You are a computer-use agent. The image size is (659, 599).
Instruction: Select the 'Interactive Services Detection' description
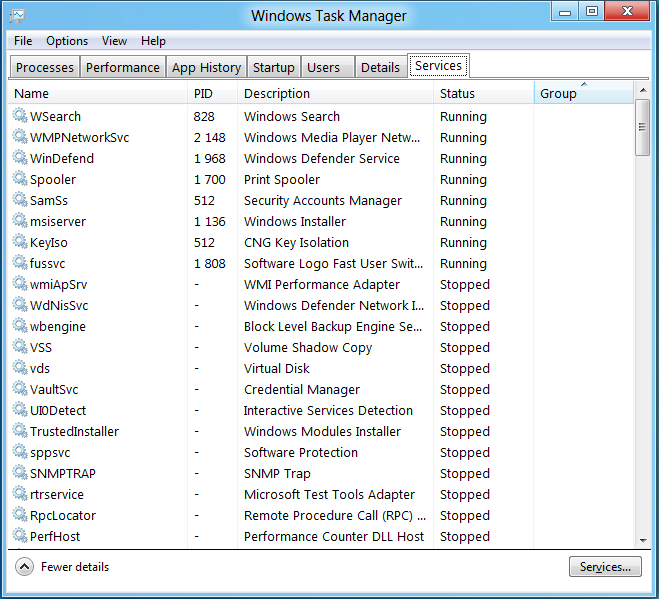tap(328, 410)
